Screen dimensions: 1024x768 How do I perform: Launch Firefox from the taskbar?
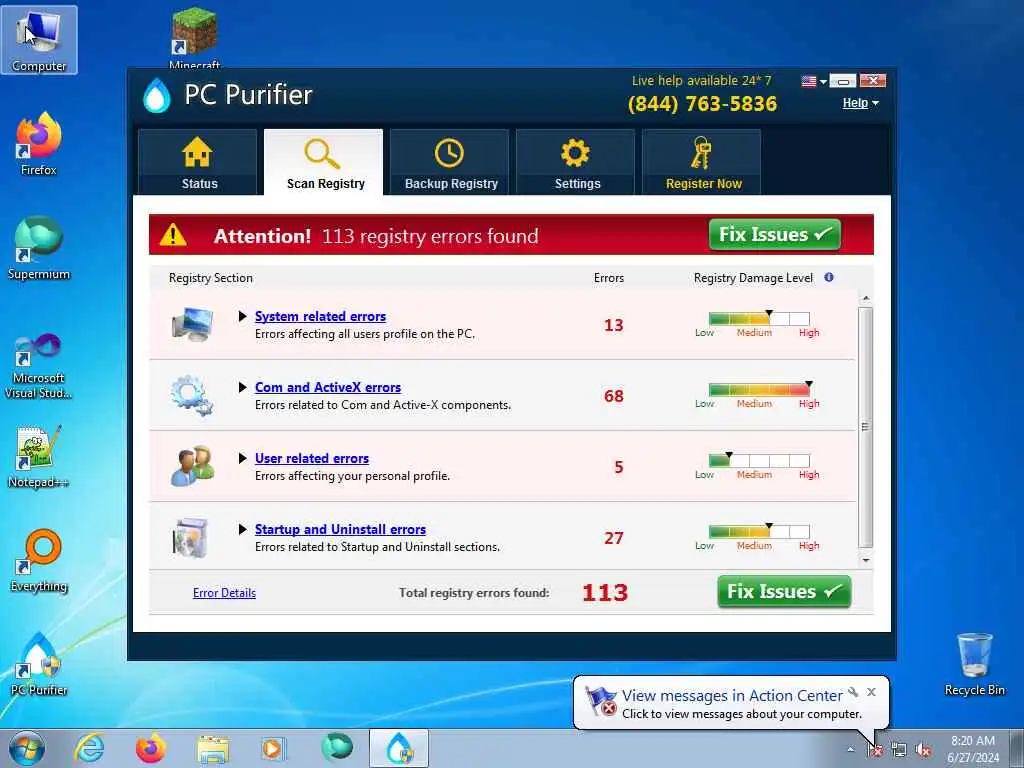pos(150,748)
